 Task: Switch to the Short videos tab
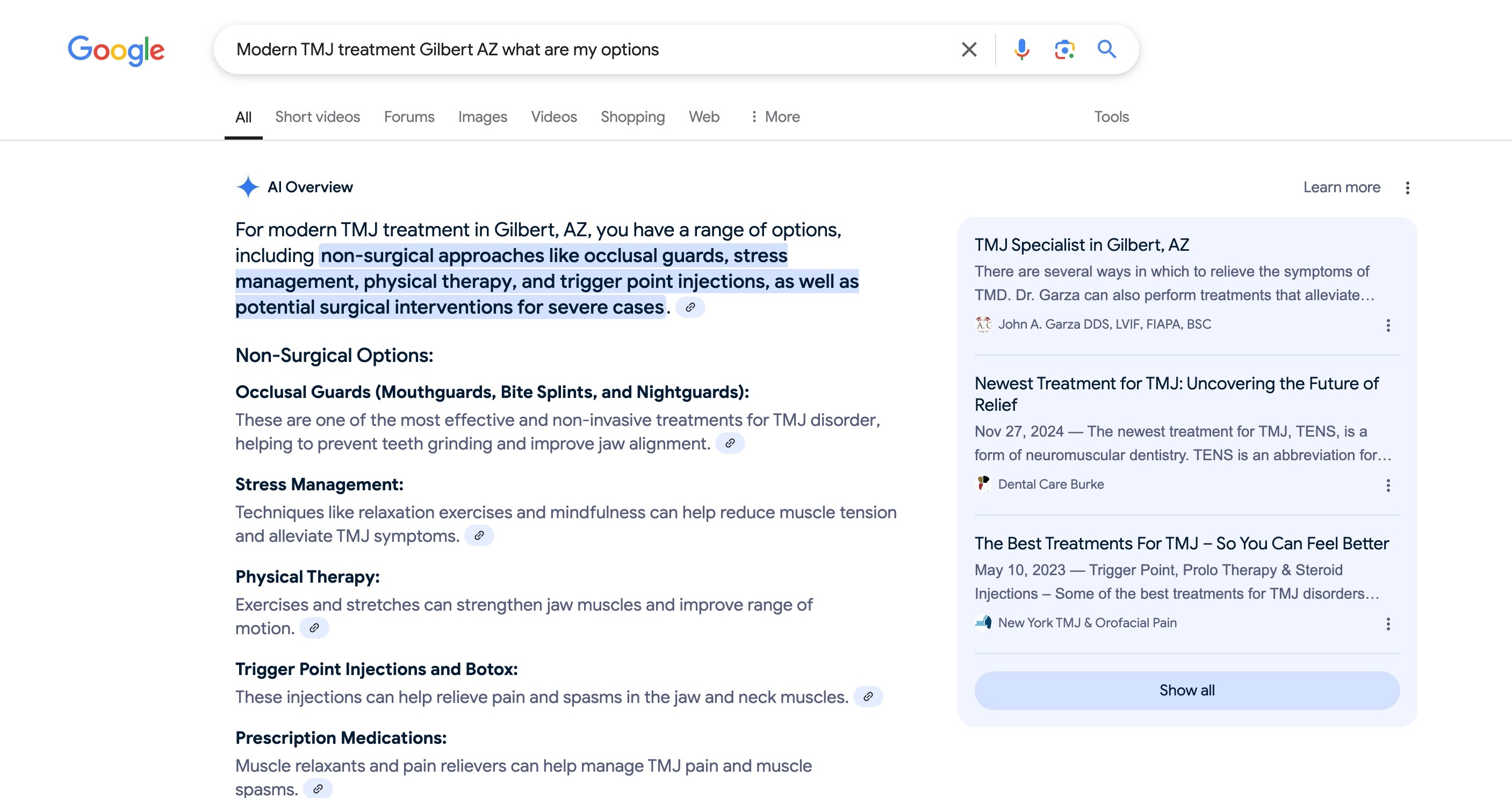(318, 117)
